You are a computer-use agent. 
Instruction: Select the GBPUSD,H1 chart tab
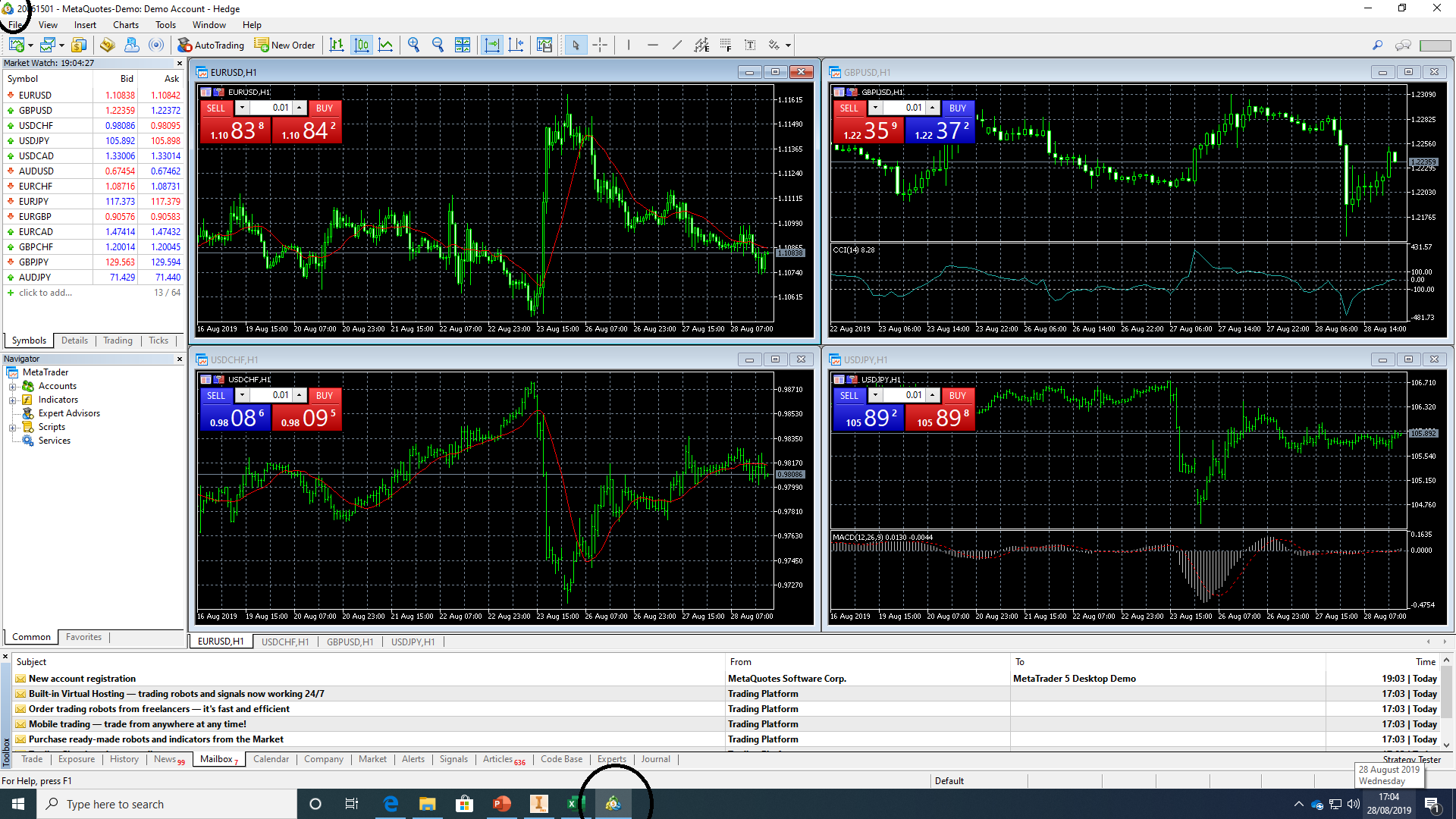(350, 642)
